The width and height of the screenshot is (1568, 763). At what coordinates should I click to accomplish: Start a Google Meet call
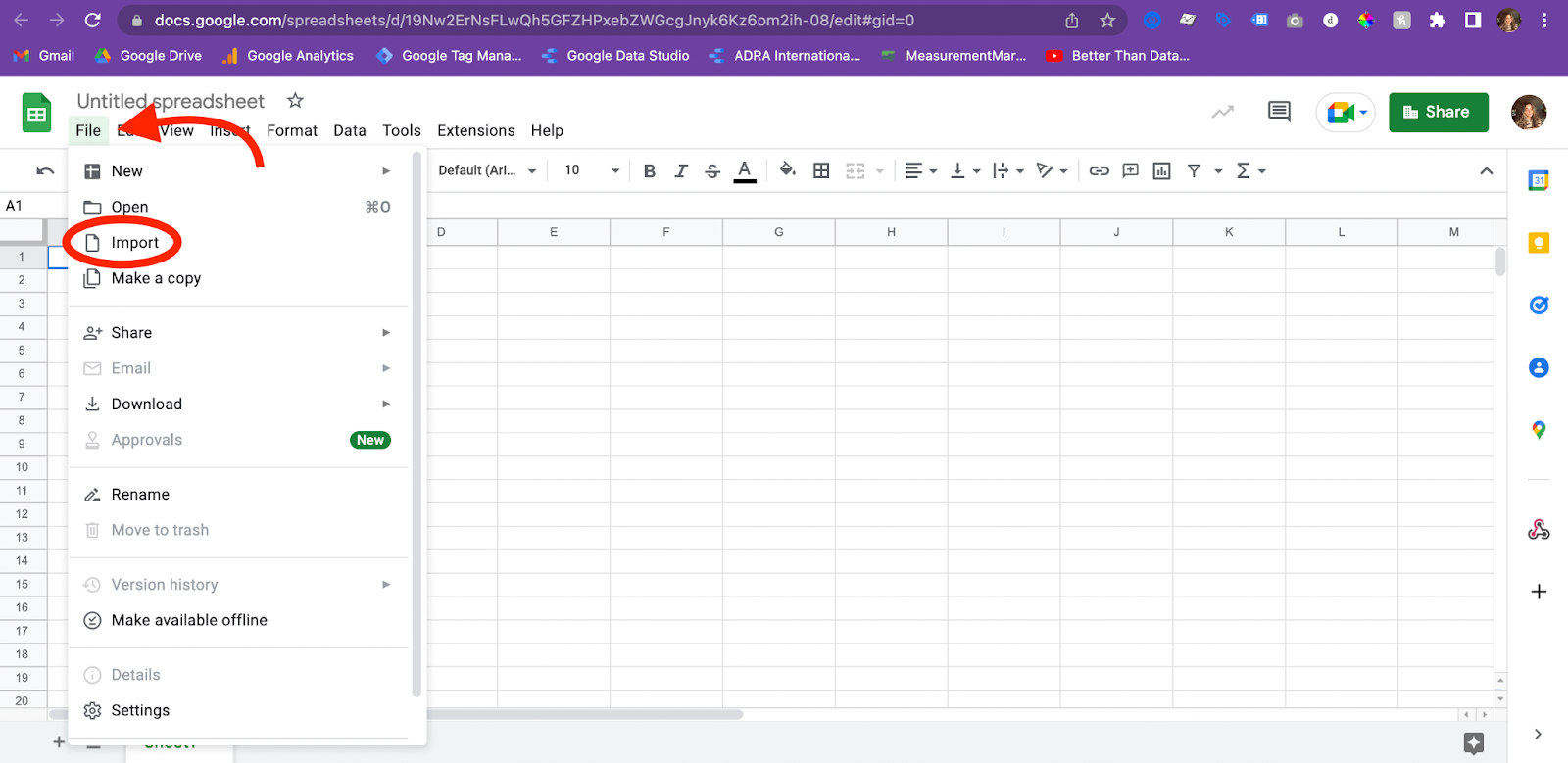point(1346,113)
